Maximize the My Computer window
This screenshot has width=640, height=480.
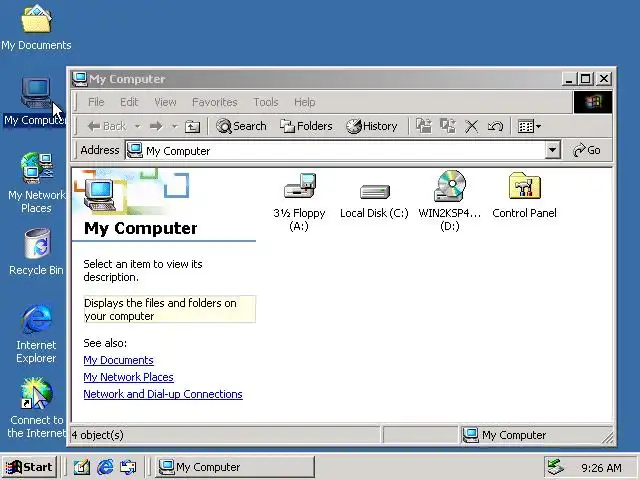[585, 79]
